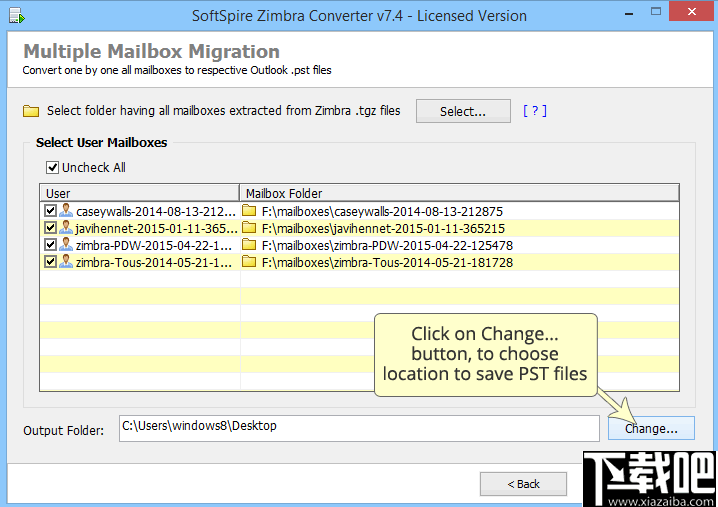Close the Zimbra Converter window
The width and height of the screenshot is (718, 507).
(x=692, y=11)
